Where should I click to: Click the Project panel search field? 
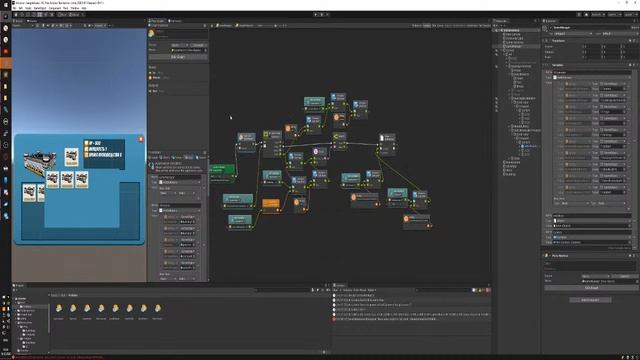[282, 290]
